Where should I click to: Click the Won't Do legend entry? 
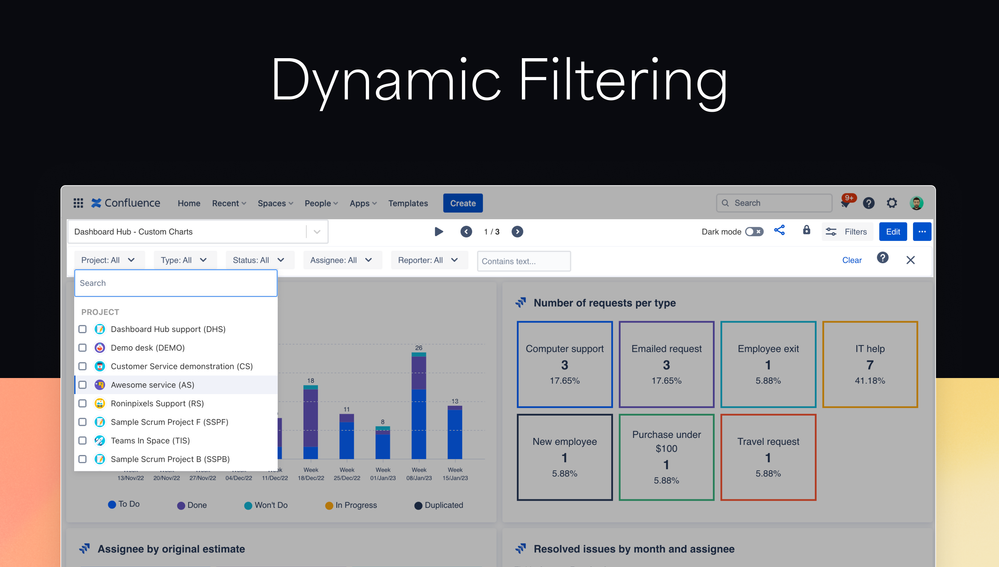pyautogui.click(x=266, y=505)
